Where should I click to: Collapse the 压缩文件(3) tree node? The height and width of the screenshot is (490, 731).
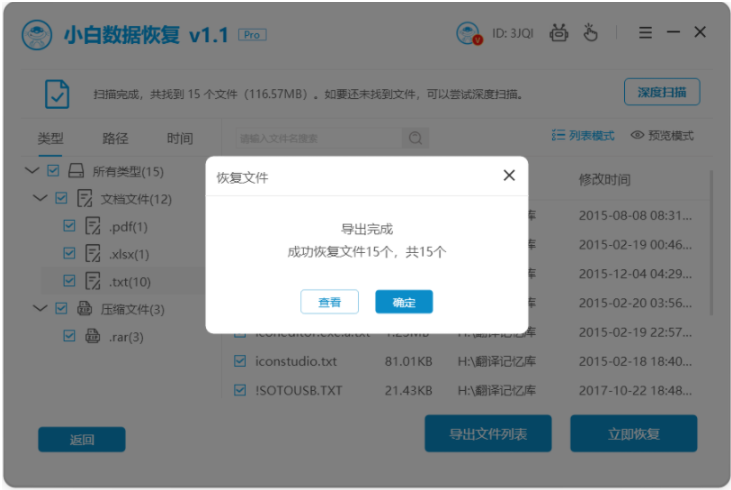pyautogui.click(x=40, y=308)
